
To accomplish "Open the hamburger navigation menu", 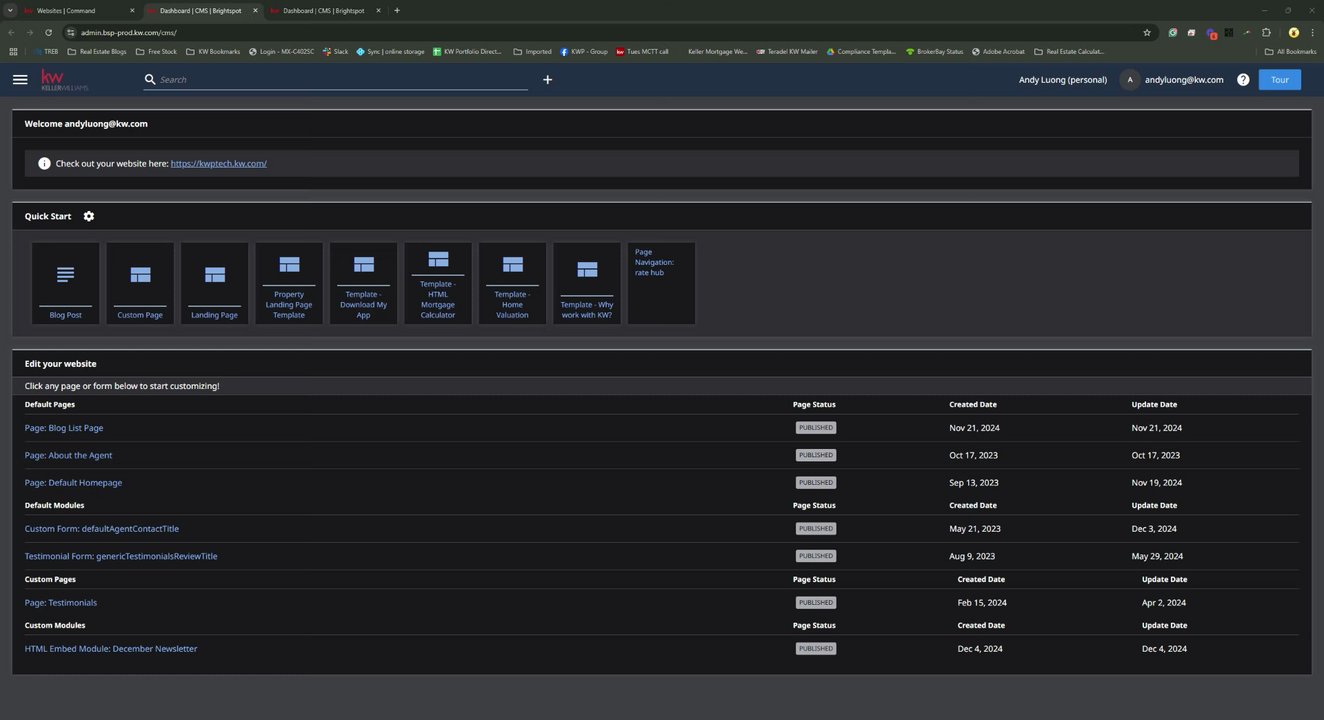I will [x=20, y=79].
